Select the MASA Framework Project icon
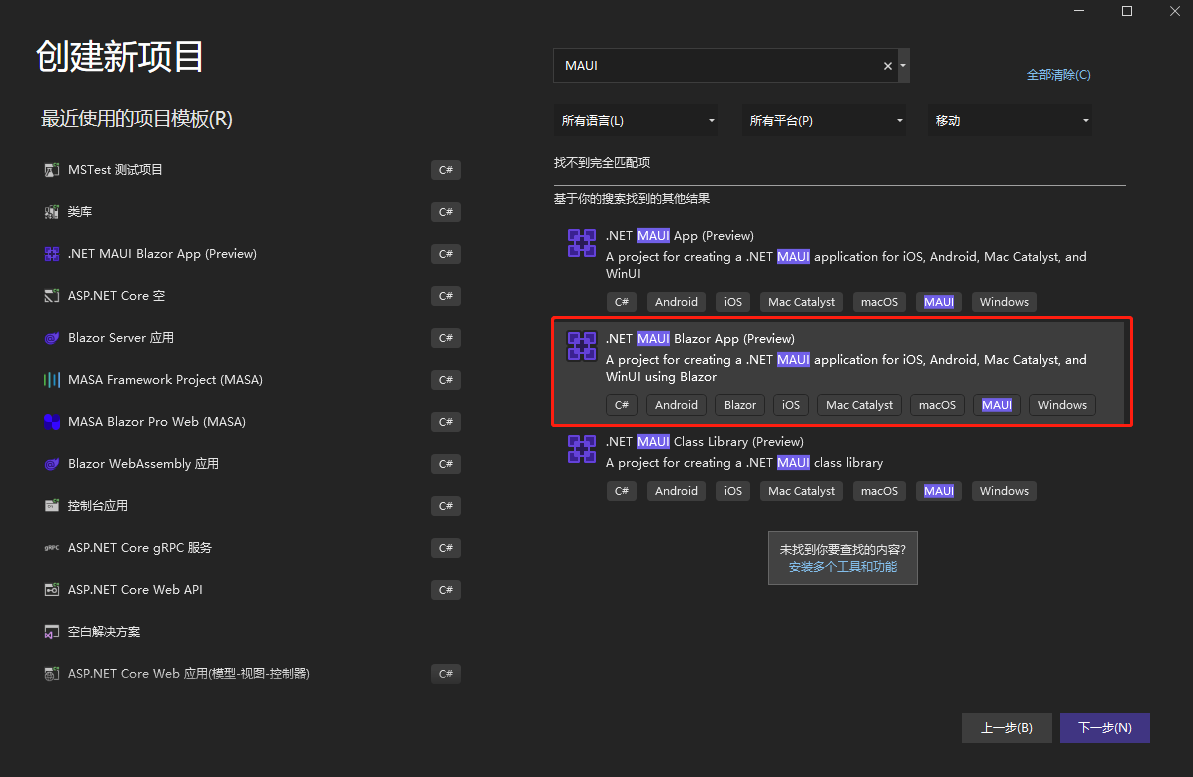 coord(52,380)
